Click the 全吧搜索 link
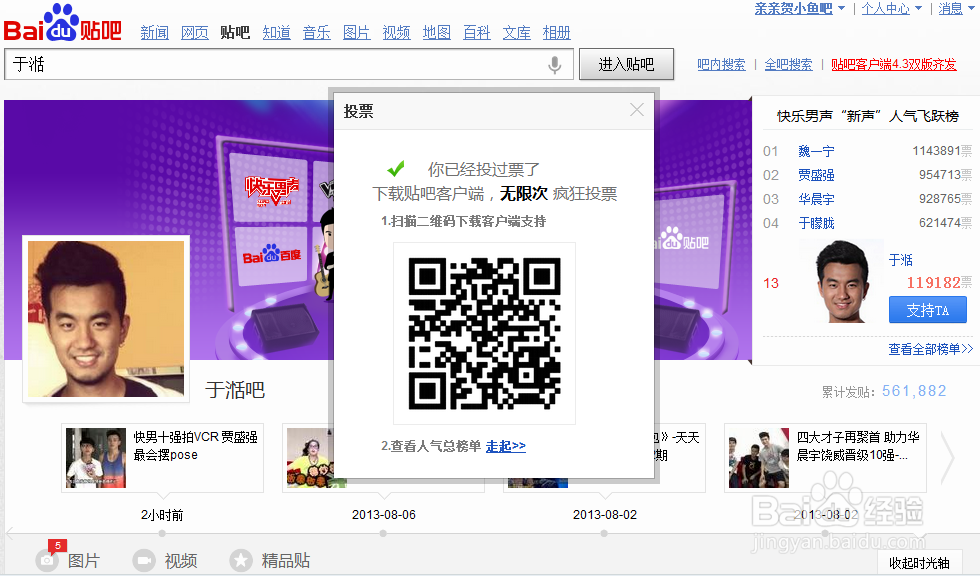Image resolution: width=980 pixels, height=576 pixels. coord(789,64)
